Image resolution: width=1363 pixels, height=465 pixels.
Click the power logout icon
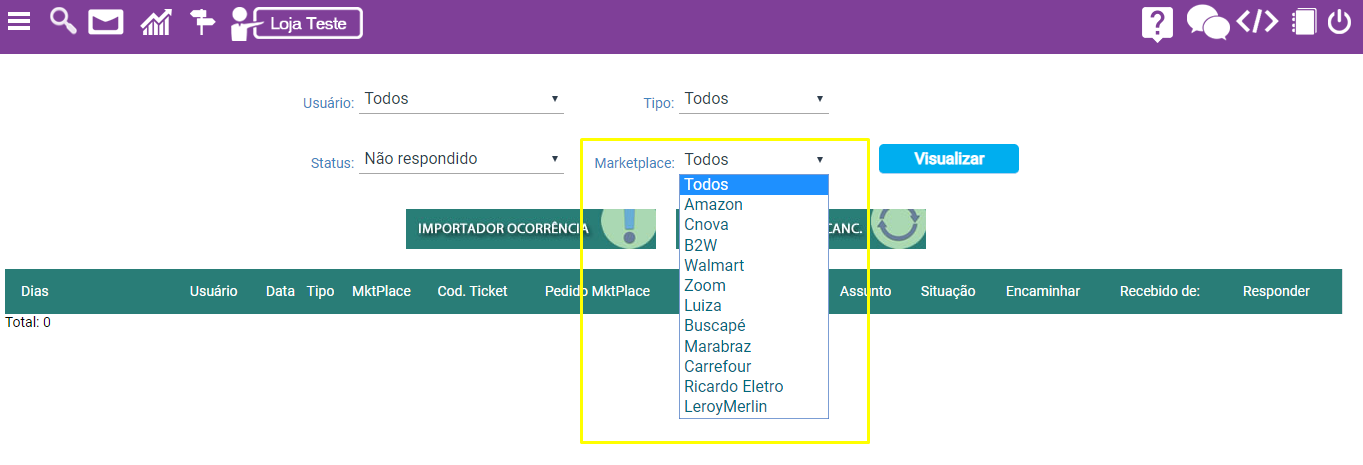coord(1340,21)
